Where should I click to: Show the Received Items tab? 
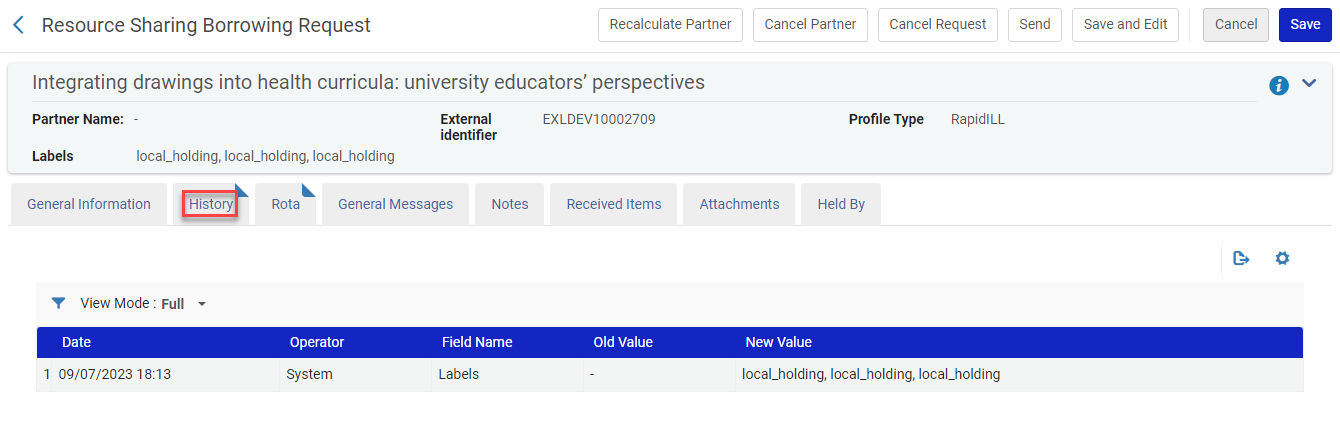tap(614, 204)
